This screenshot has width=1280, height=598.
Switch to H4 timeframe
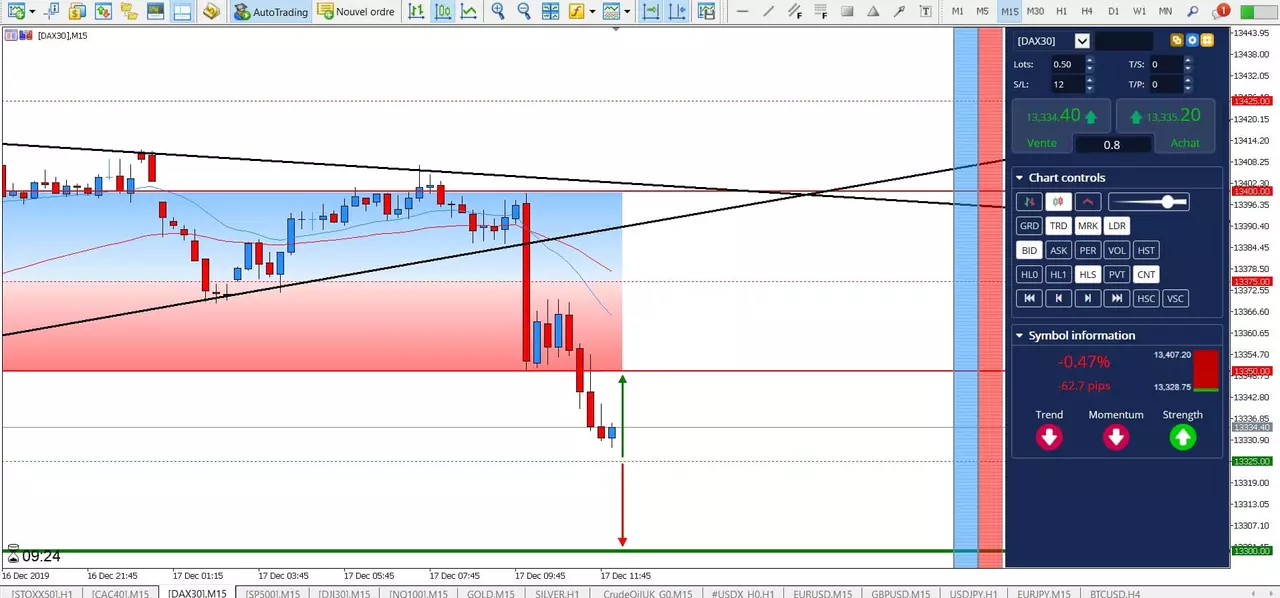tap(1087, 12)
